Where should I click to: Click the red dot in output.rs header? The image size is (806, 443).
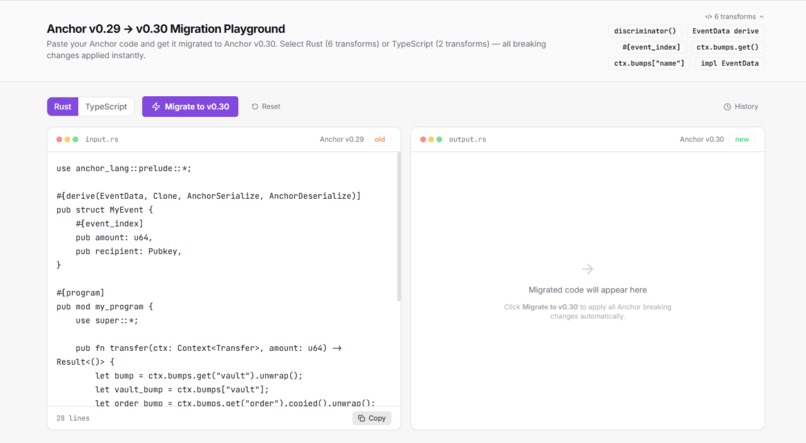[423, 139]
